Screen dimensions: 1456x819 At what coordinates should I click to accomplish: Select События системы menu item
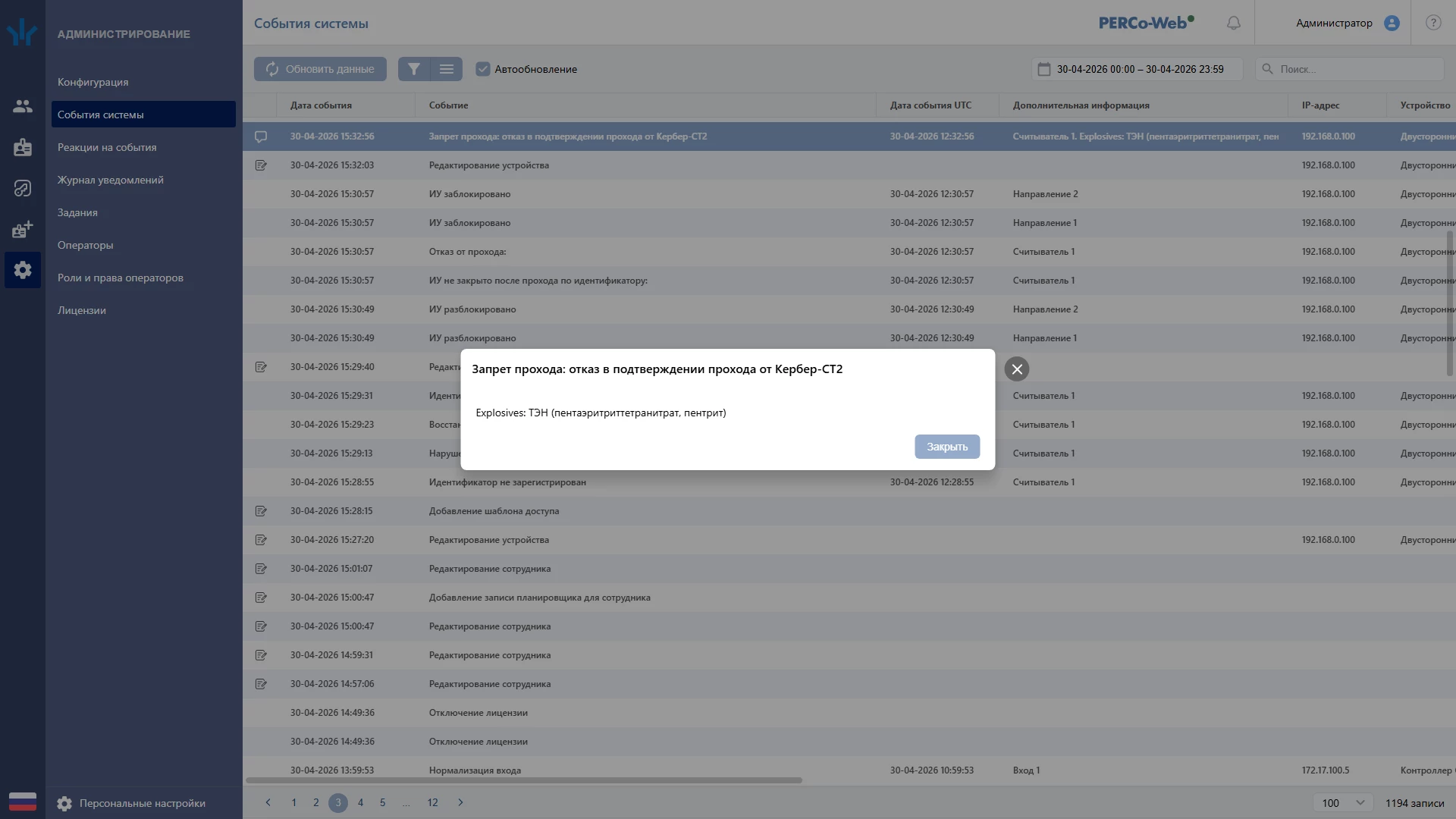click(x=143, y=115)
